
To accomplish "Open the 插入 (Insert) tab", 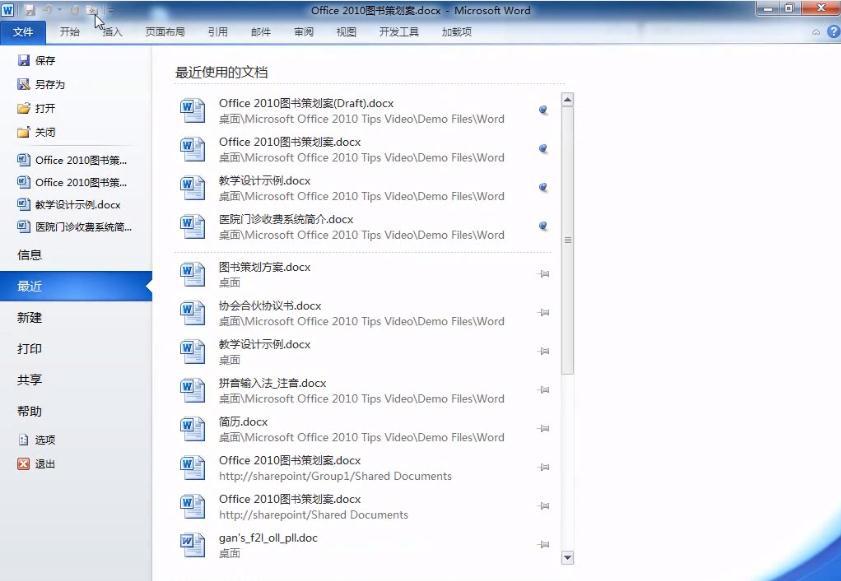I will tap(112, 32).
